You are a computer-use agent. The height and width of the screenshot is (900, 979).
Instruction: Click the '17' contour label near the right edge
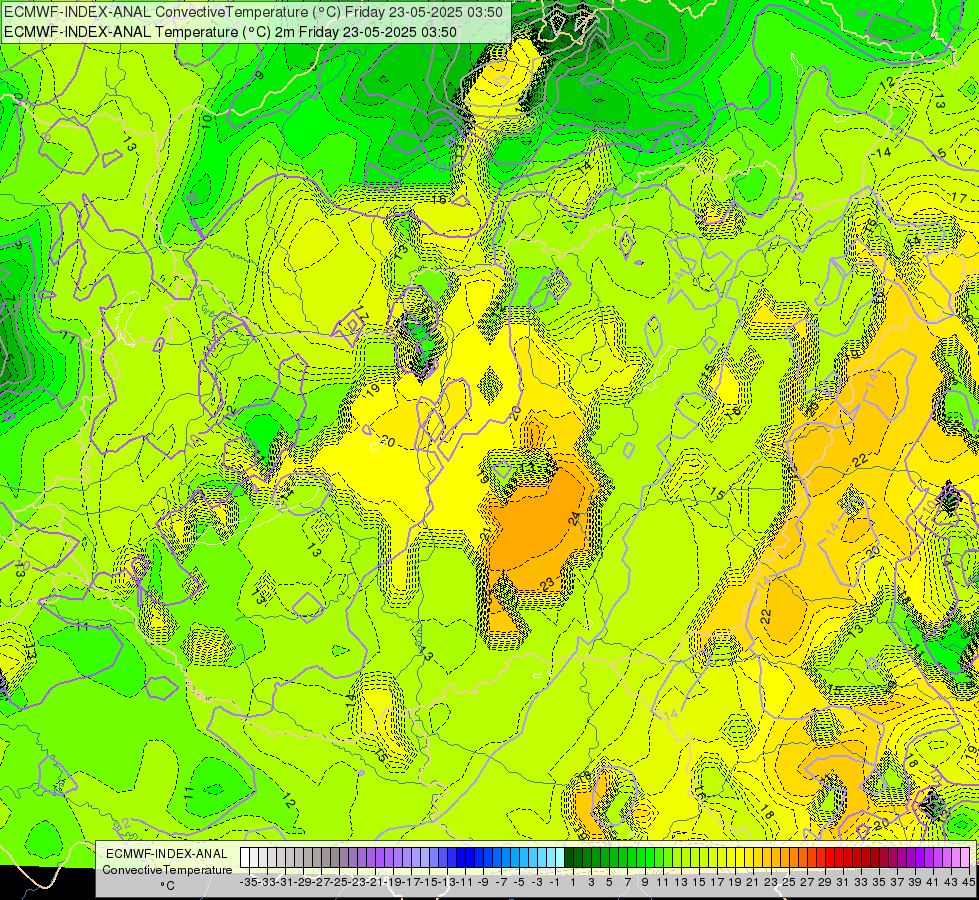click(960, 197)
